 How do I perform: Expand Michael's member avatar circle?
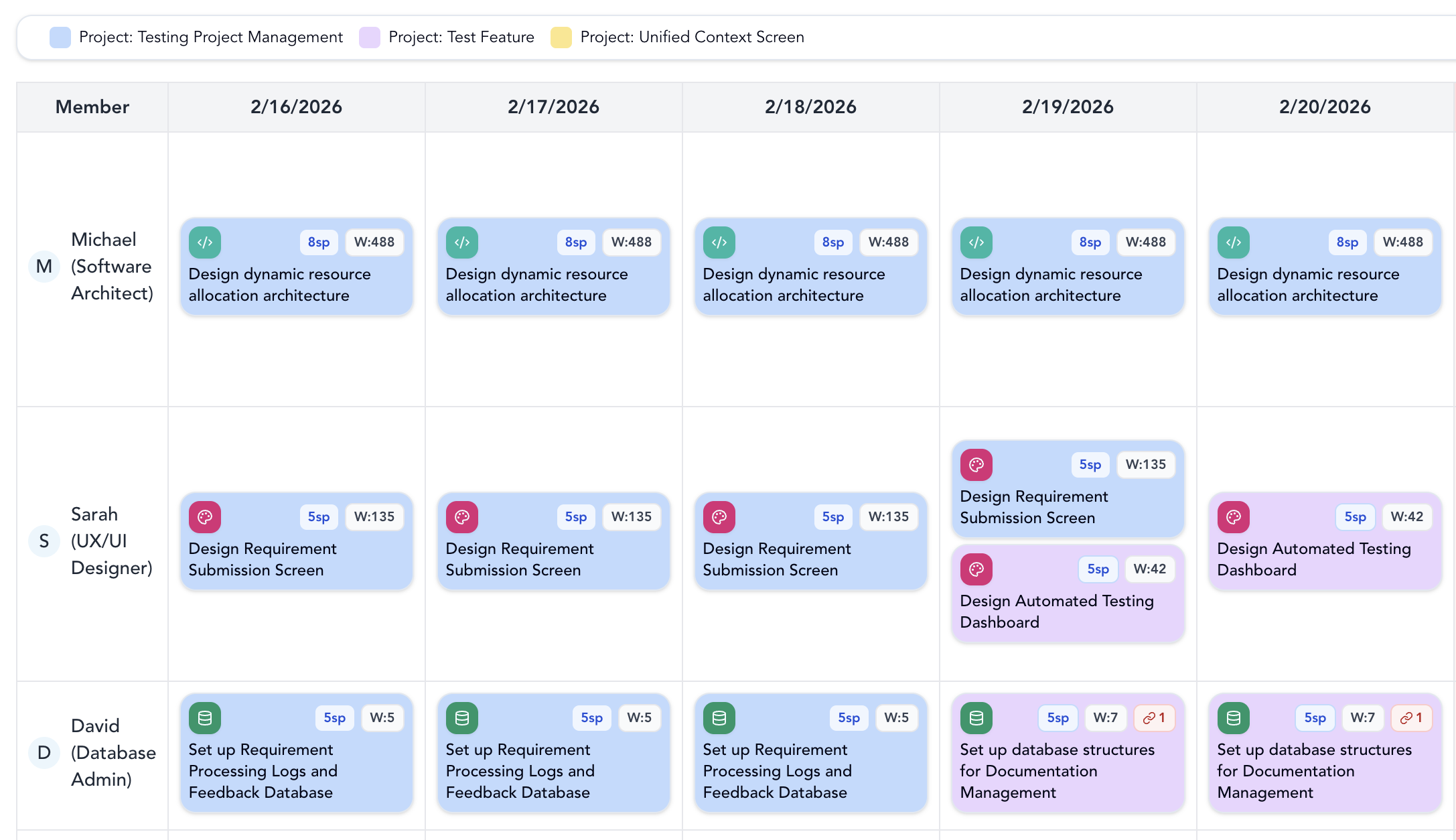(44, 267)
